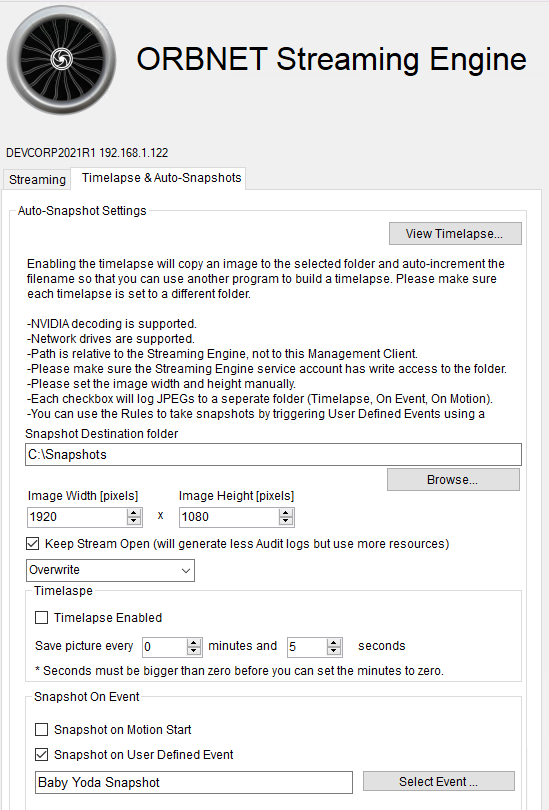
Task: Open View Timelapse window
Action: tap(455, 233)
